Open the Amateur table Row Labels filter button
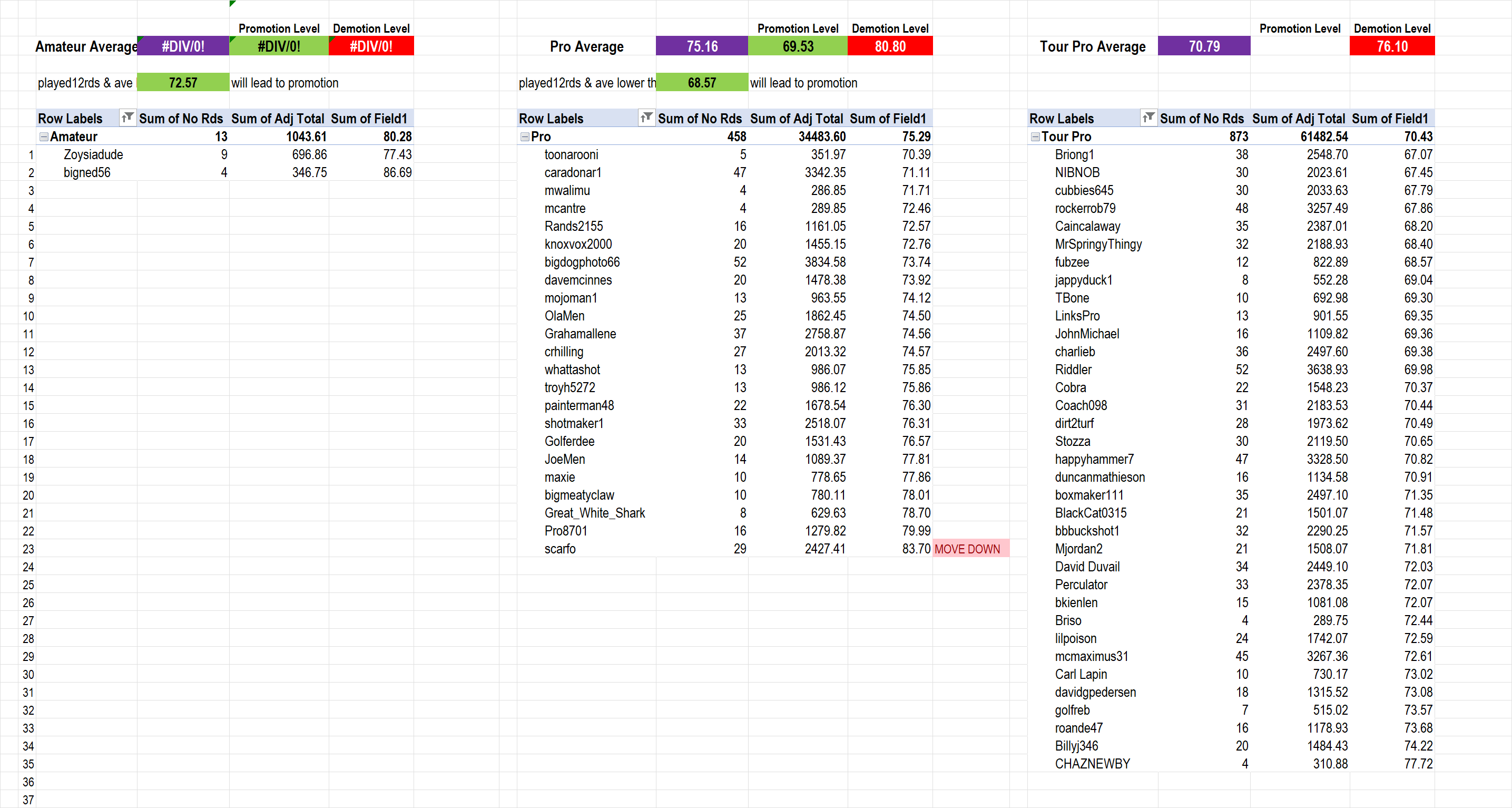This screenshot has width=1512, height=808. coord(127,118)
